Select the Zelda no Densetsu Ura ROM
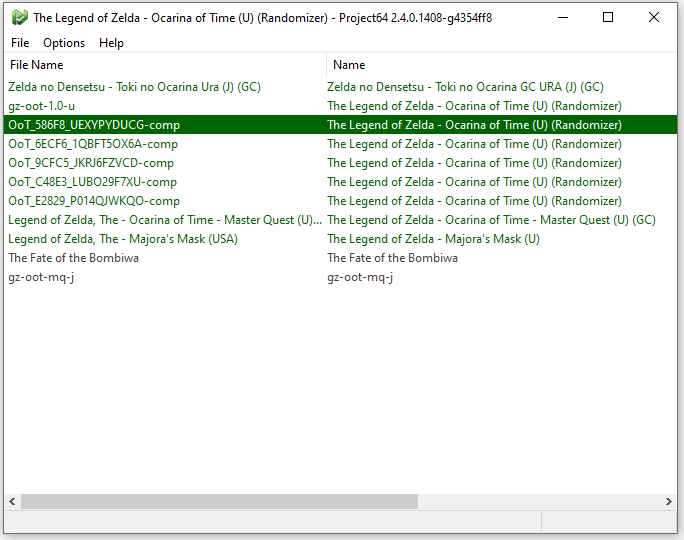This screenshot has height=540, width=684. (x=134, y=87)
